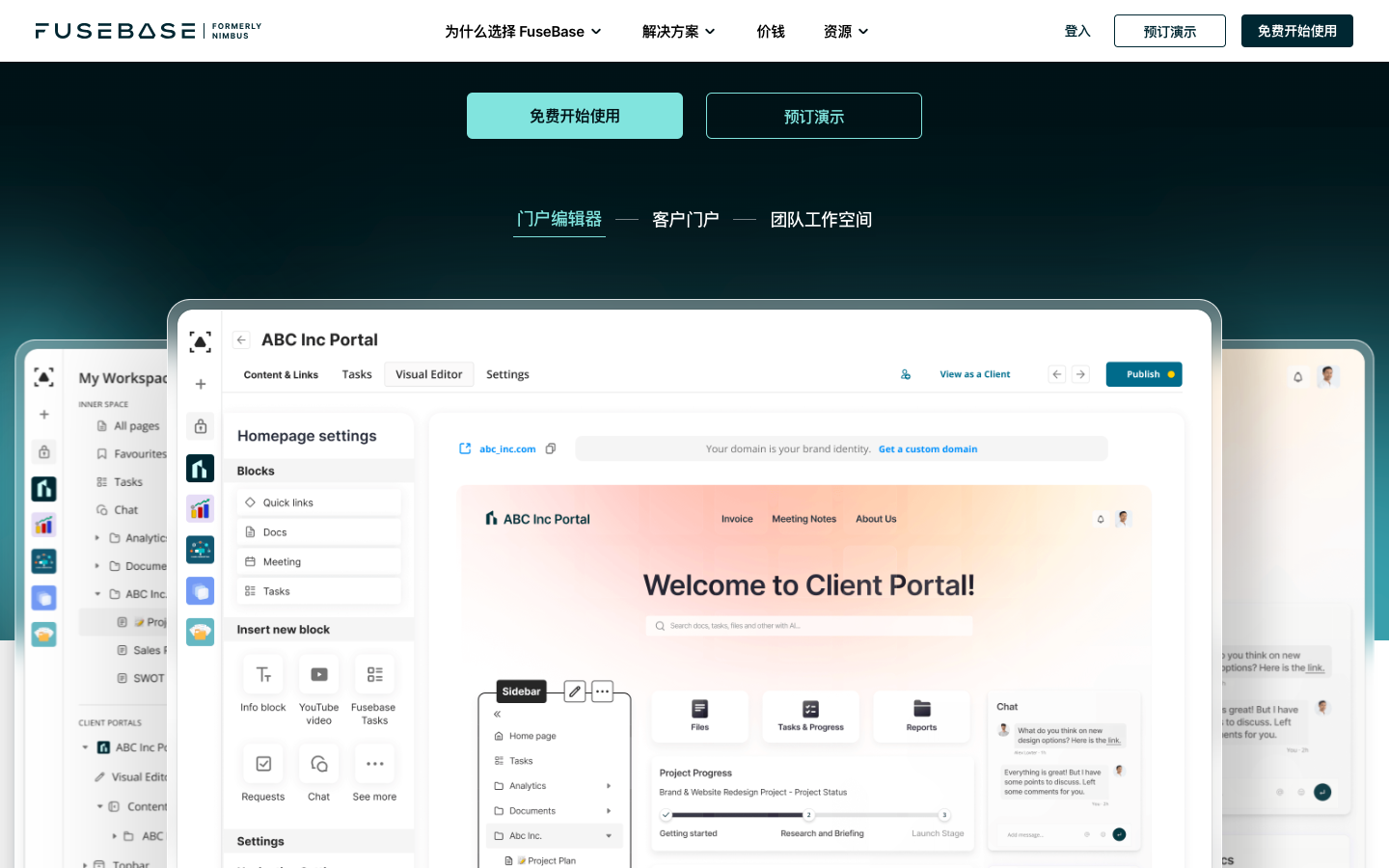The height and width of the screenshot is (868, 1389).
Task: Open the Files card in portal preview
Action: tap(700, 716)
